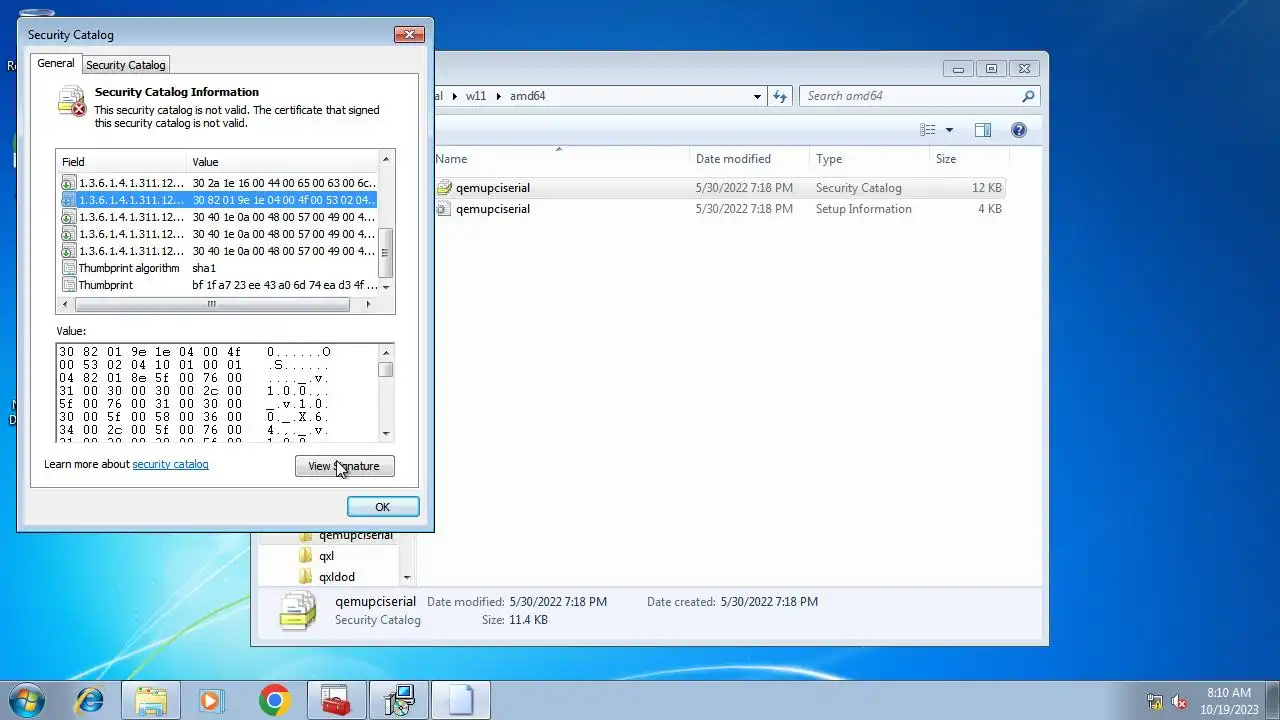Screen dimensions: 1280x720
Task: Click field list scroll up arrow
Action: pos(386,159)
